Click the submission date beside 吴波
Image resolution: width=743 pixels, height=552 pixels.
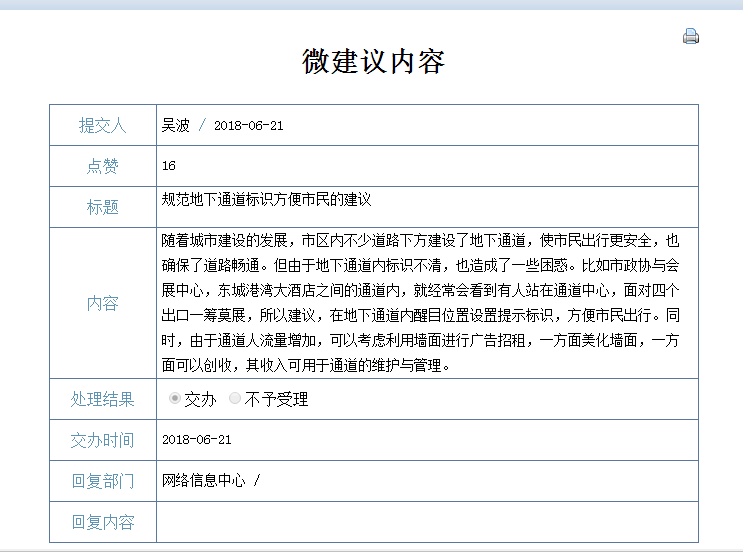[x=249, y=126]
